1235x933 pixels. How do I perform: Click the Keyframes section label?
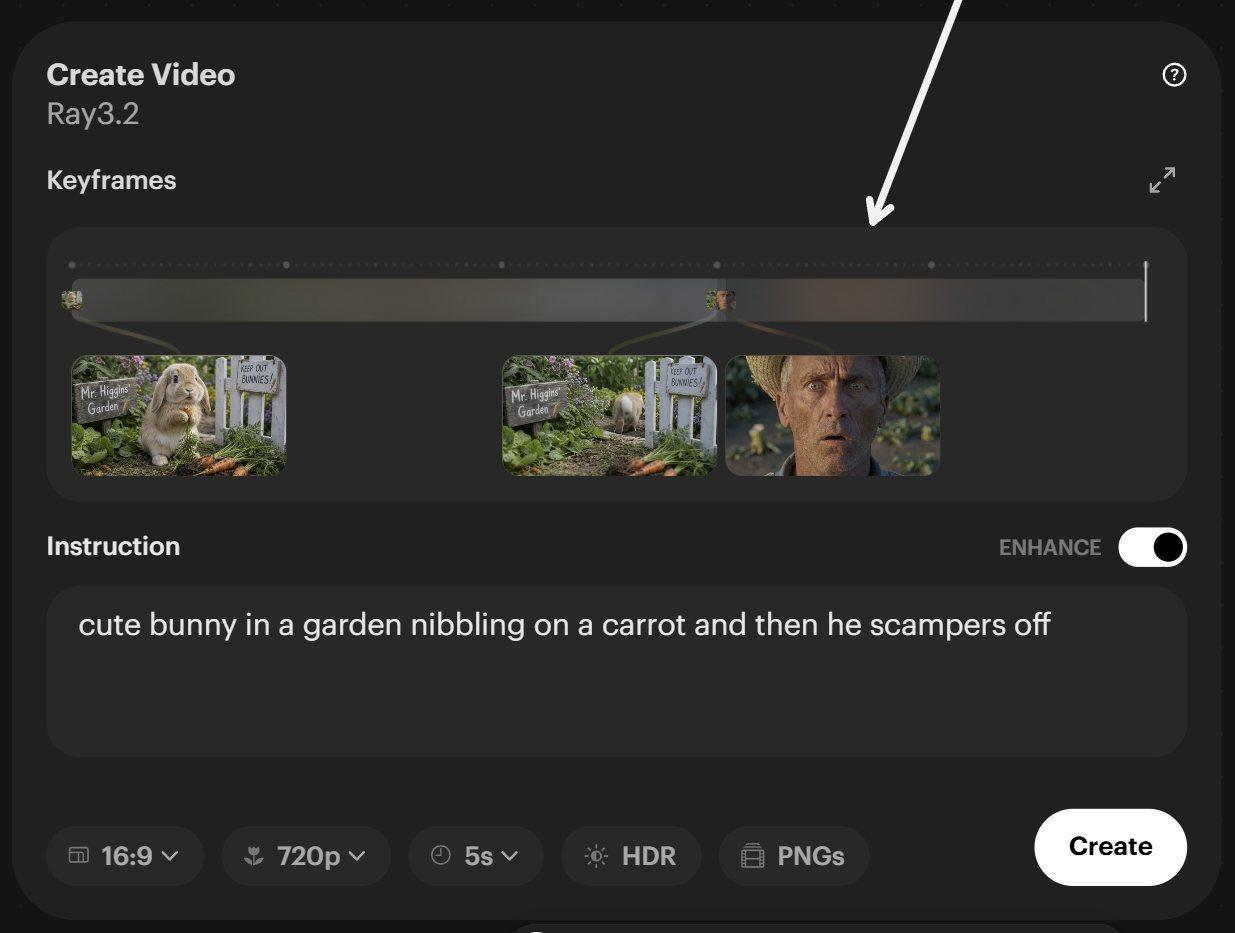111,180
